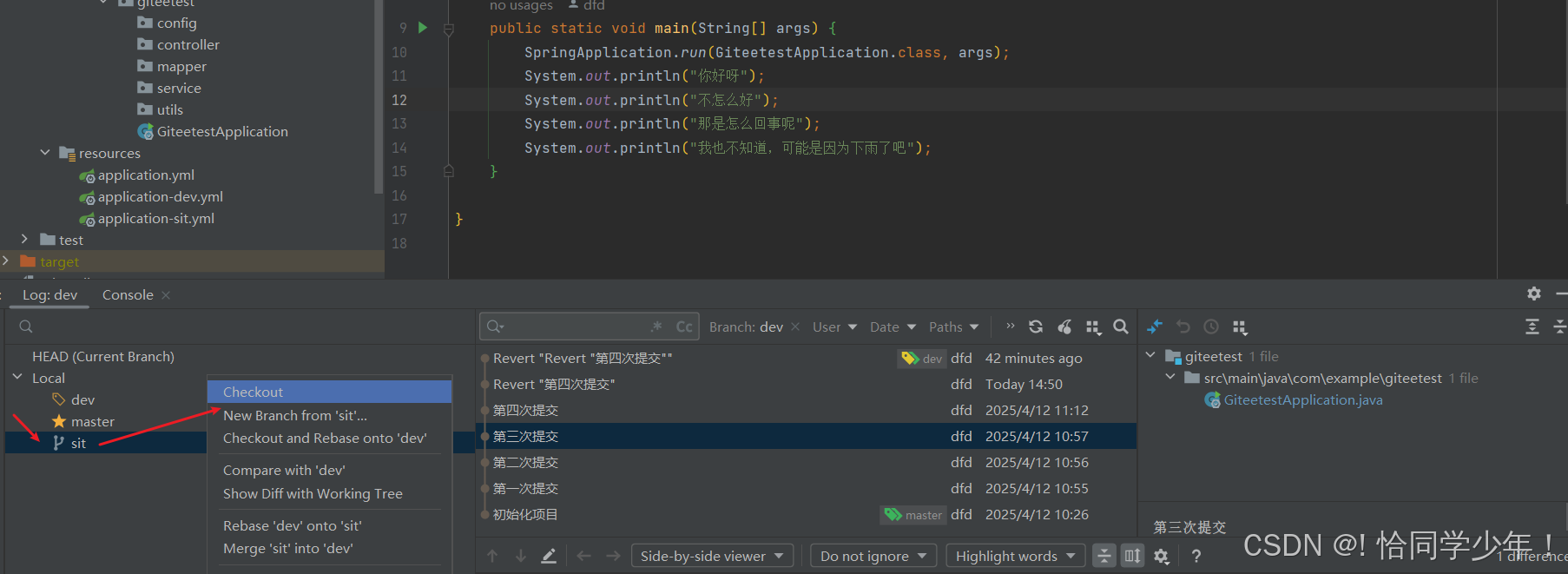The width and height of the screenshot is (1568, 574).
Task: Toggle Match Case (Cc) in log search
Action: pos(684,327)
